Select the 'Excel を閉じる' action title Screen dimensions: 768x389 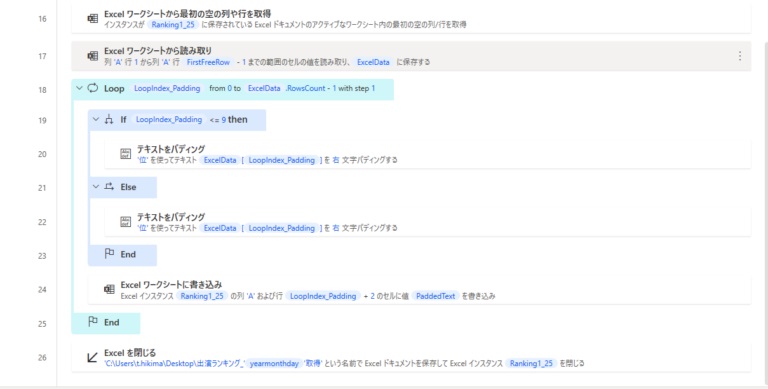pos(130,353)
